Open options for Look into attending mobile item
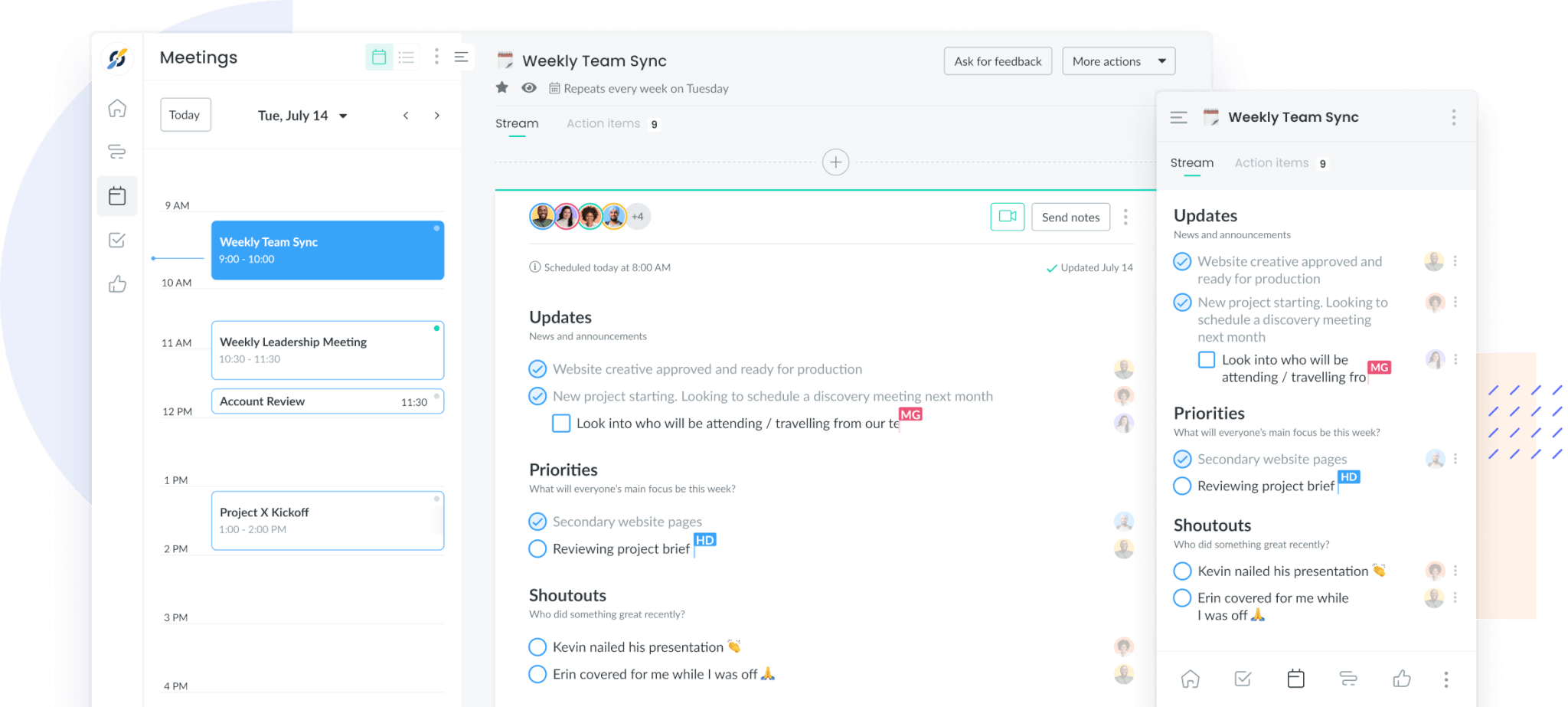The width and height of the screenshot is (1568, 707). pyautogui.click(x=1455, y=359)
